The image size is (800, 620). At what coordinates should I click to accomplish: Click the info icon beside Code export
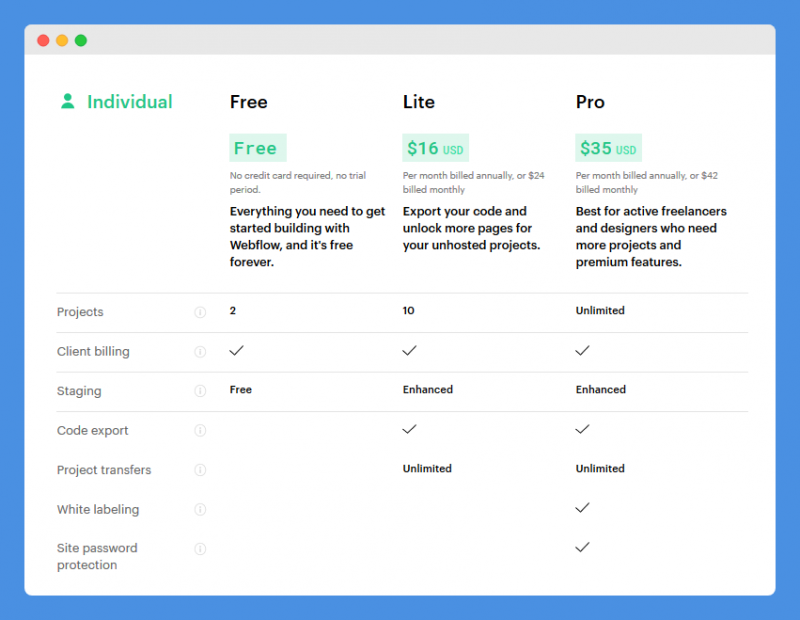(200, 431)
